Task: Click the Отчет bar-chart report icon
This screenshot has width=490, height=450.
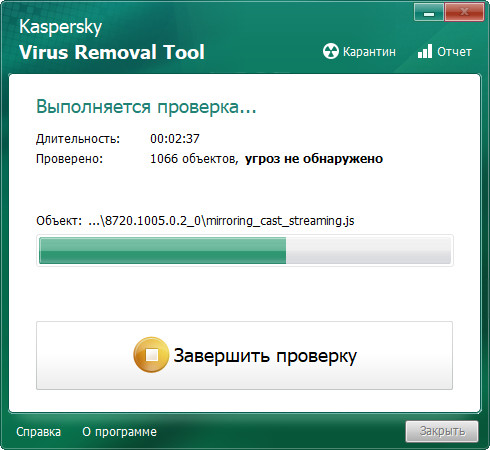Action: click(425, 51)
